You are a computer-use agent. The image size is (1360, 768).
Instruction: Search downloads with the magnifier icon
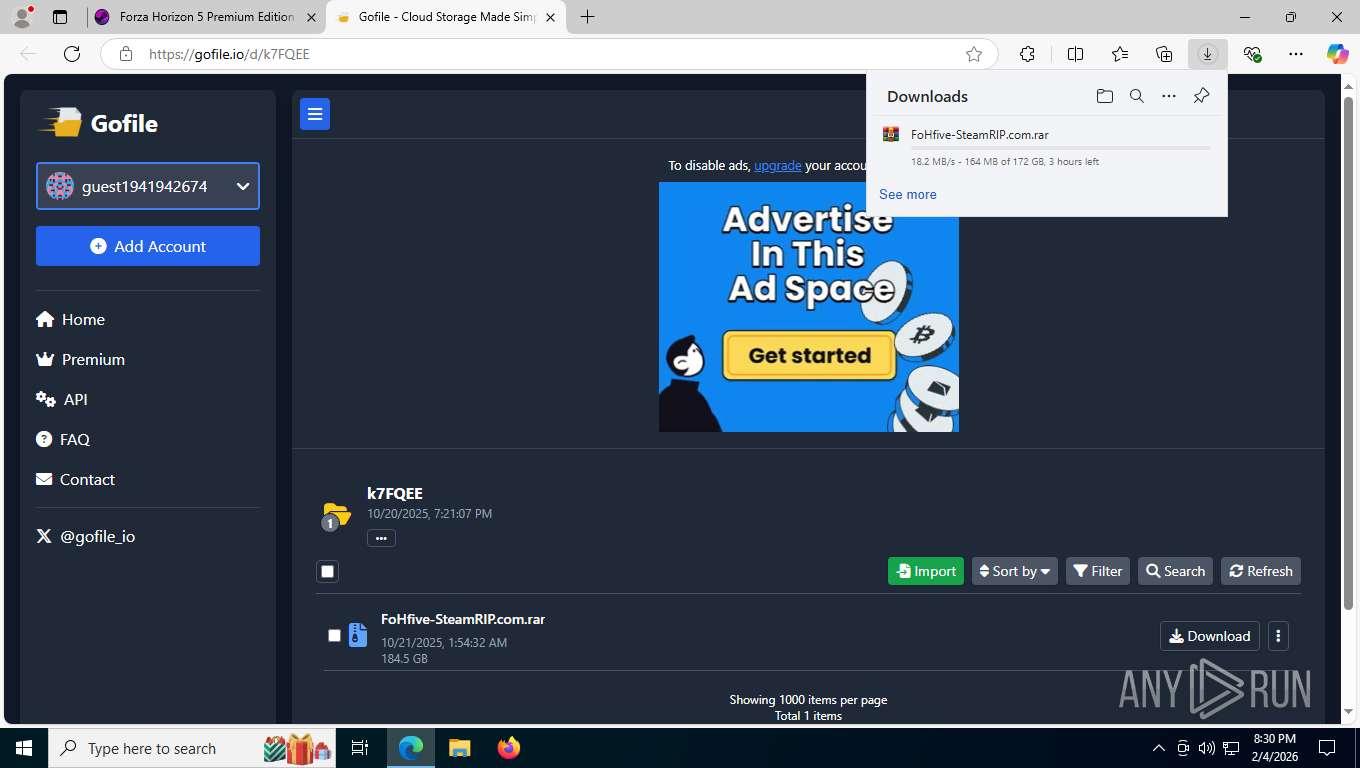click(1136, 96)
